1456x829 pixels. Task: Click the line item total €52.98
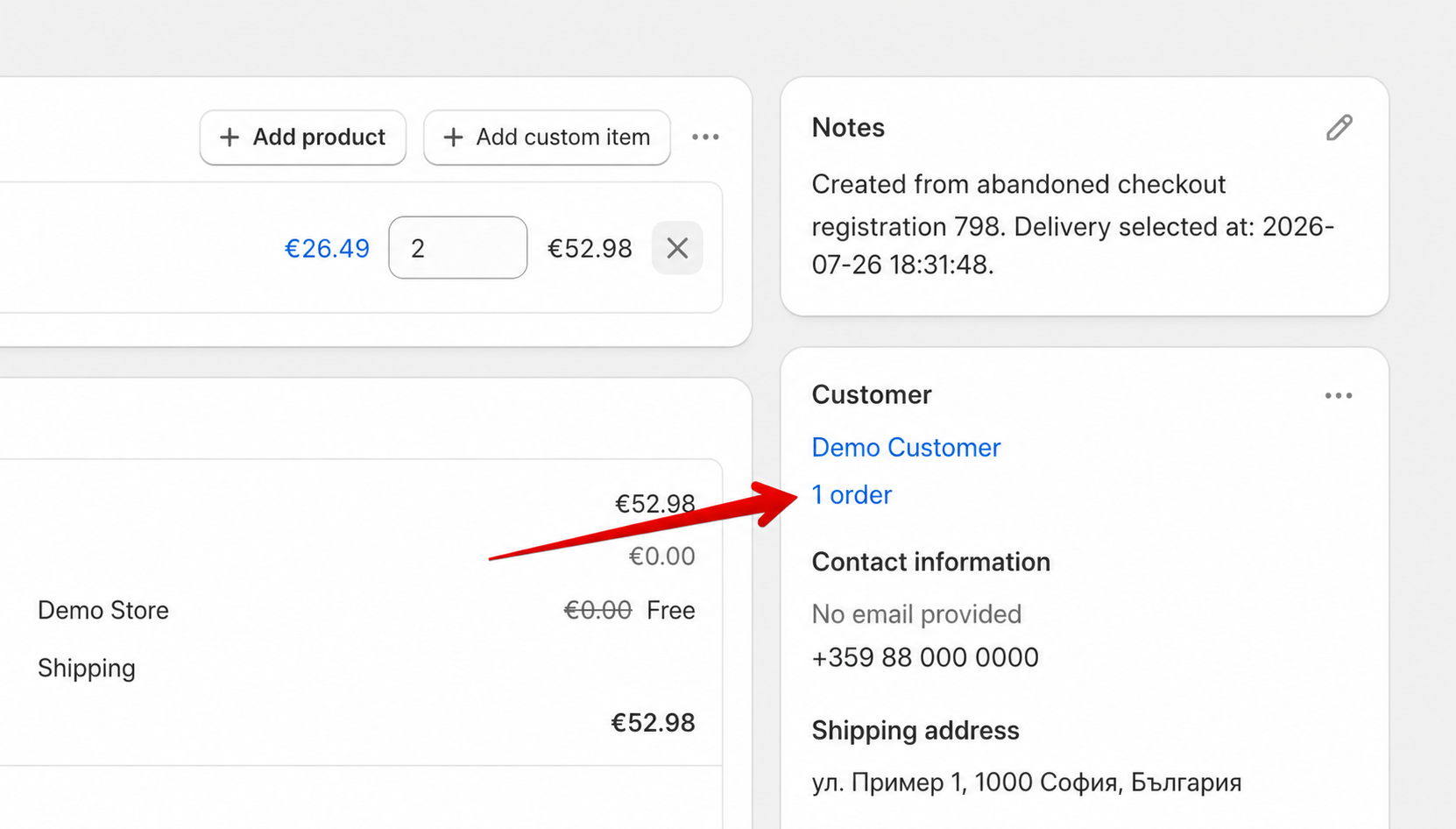click(x=590, y=249)
